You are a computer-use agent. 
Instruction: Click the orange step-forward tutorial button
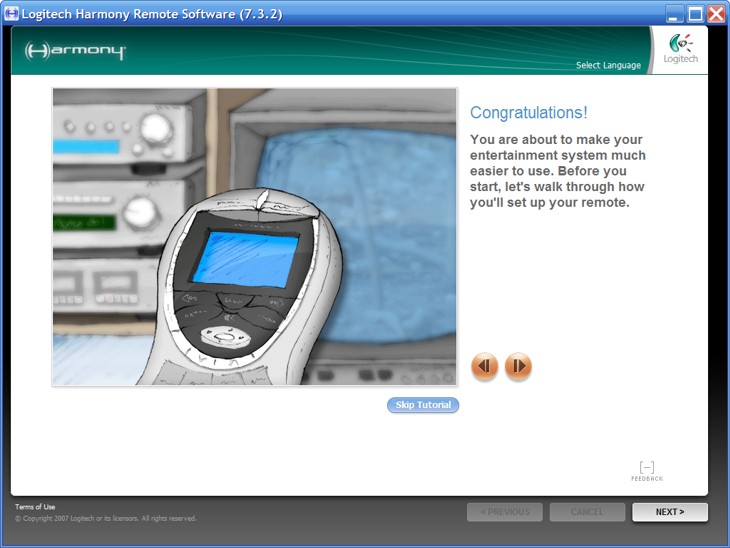coord(518,366)
